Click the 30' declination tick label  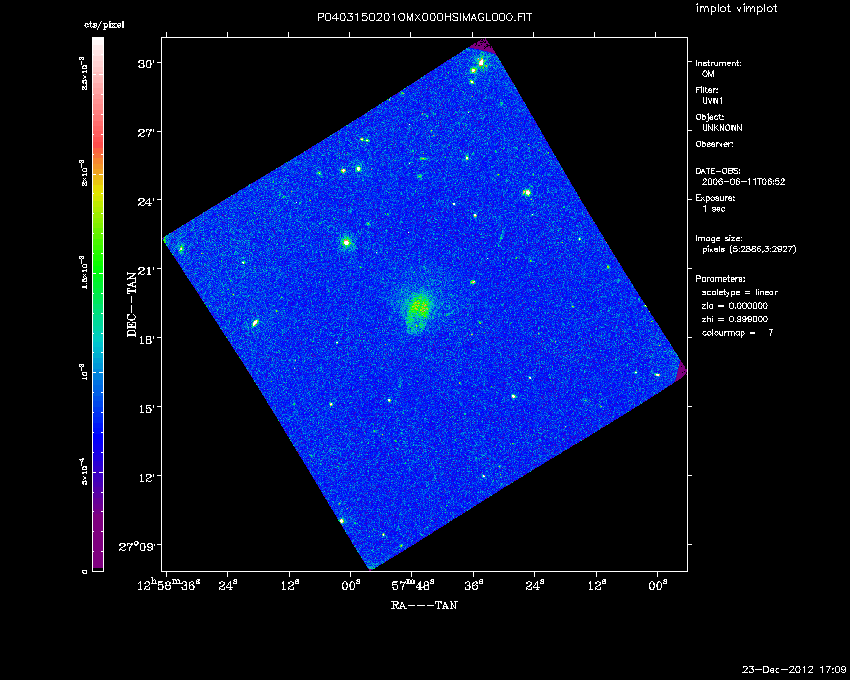click(x=146, y=63)
